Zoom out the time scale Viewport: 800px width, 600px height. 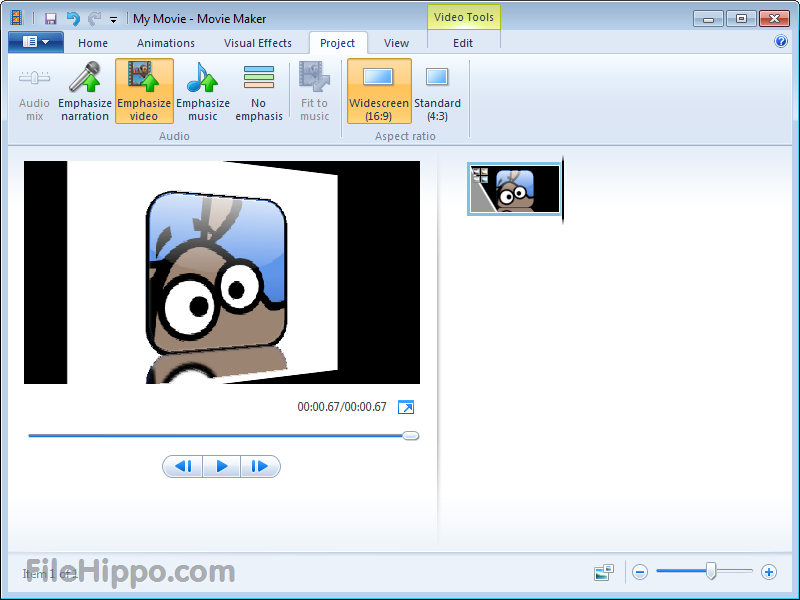[x=640, y=572]
